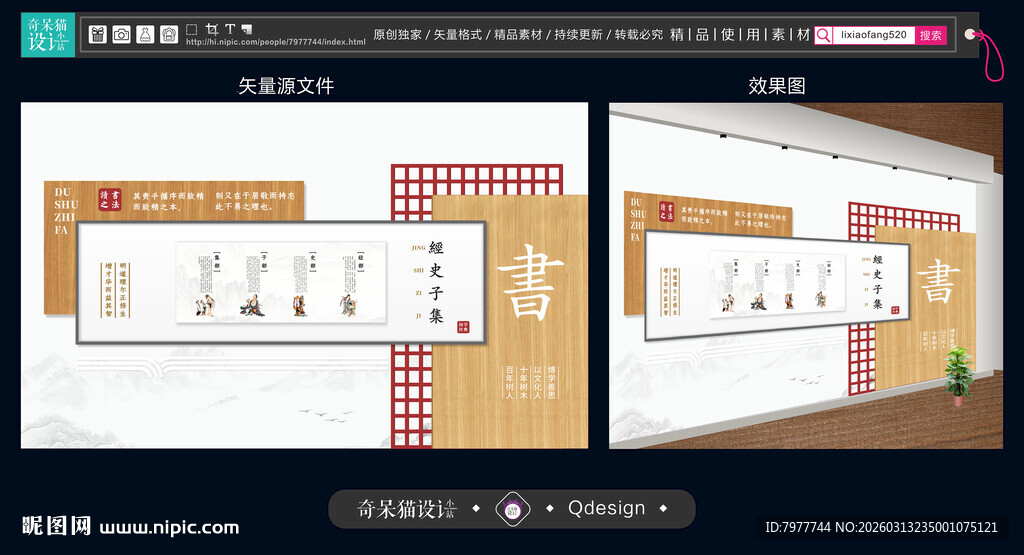Viewport: 1024px width, 555px height.
Task: Click the 奇呆猫设计 text in the bottom banner
Action: pos(407,509)
